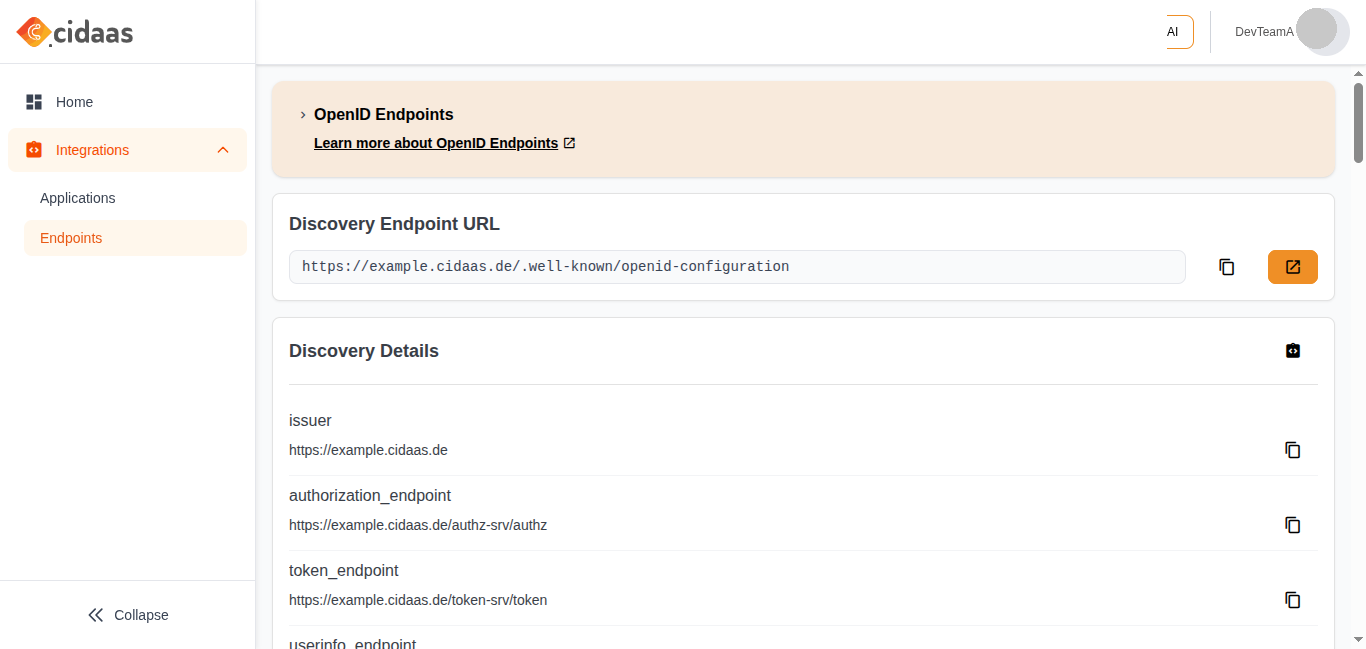
Task: Click the Discovery Details heading
Action: point(364,351)
